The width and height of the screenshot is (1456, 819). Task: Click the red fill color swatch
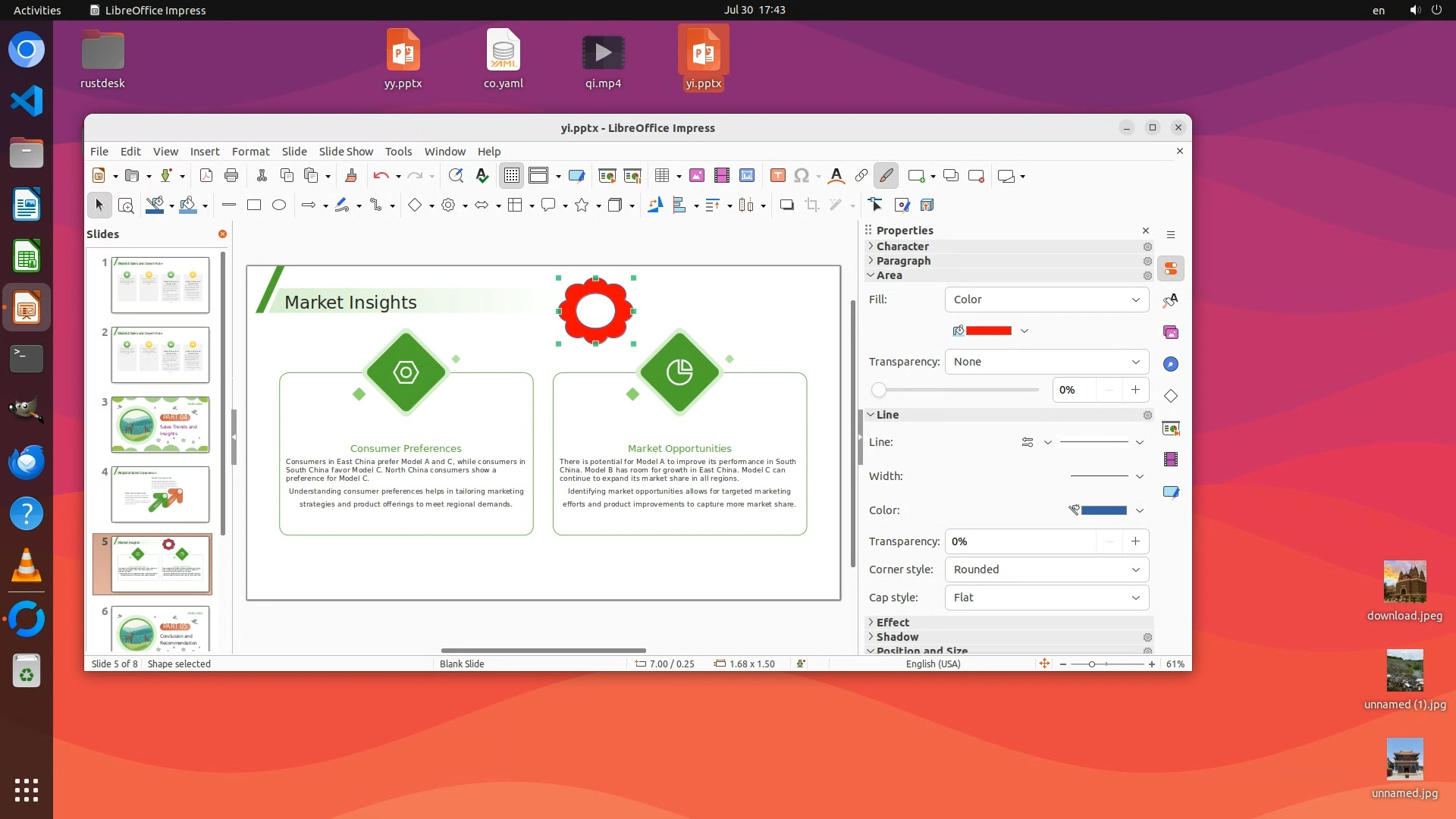(989, 331)
